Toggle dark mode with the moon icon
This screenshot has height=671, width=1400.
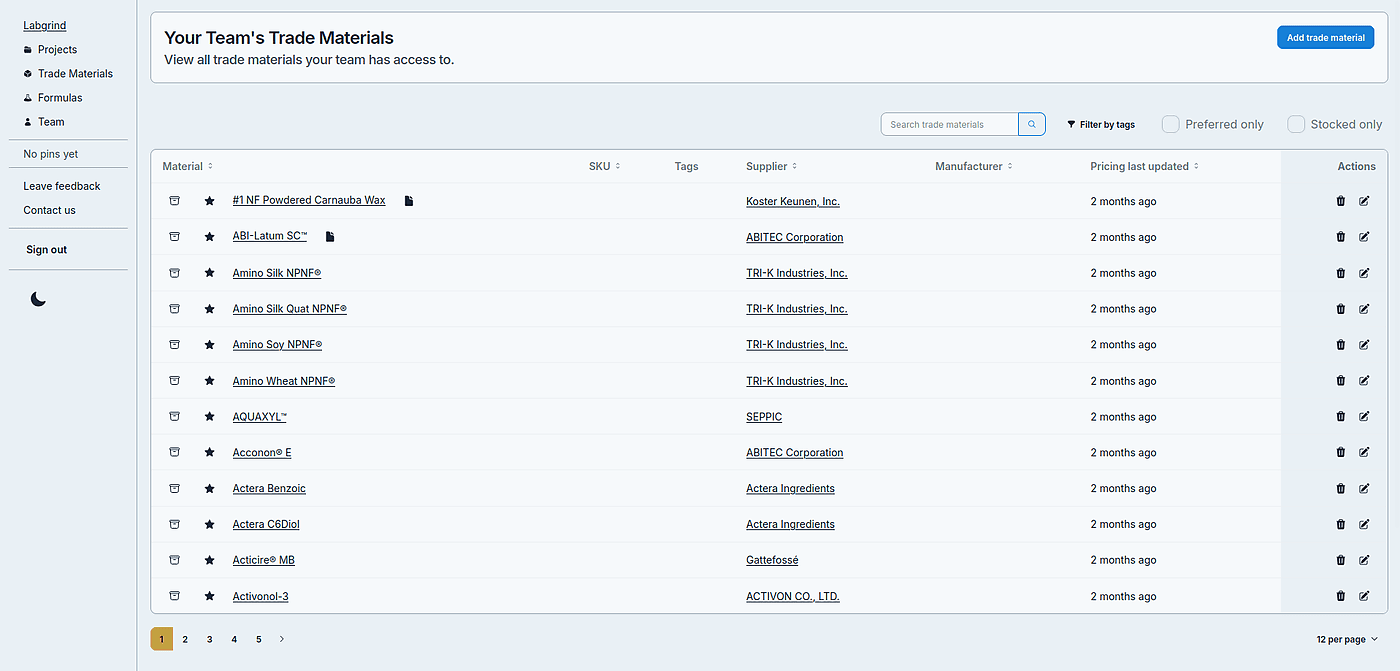[38, 299]
